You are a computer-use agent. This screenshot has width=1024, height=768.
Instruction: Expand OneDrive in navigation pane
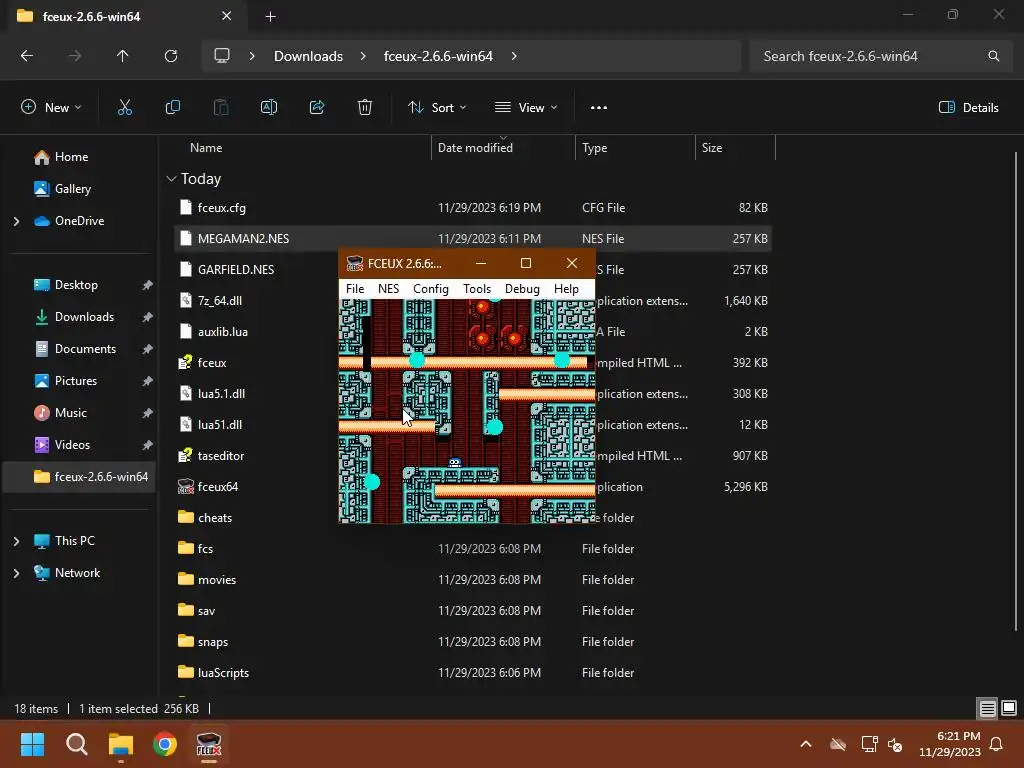(16, 221)
